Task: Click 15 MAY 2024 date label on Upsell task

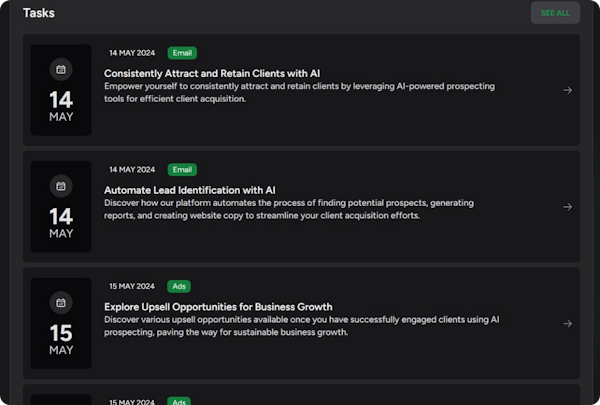Action: coord(132,286)
